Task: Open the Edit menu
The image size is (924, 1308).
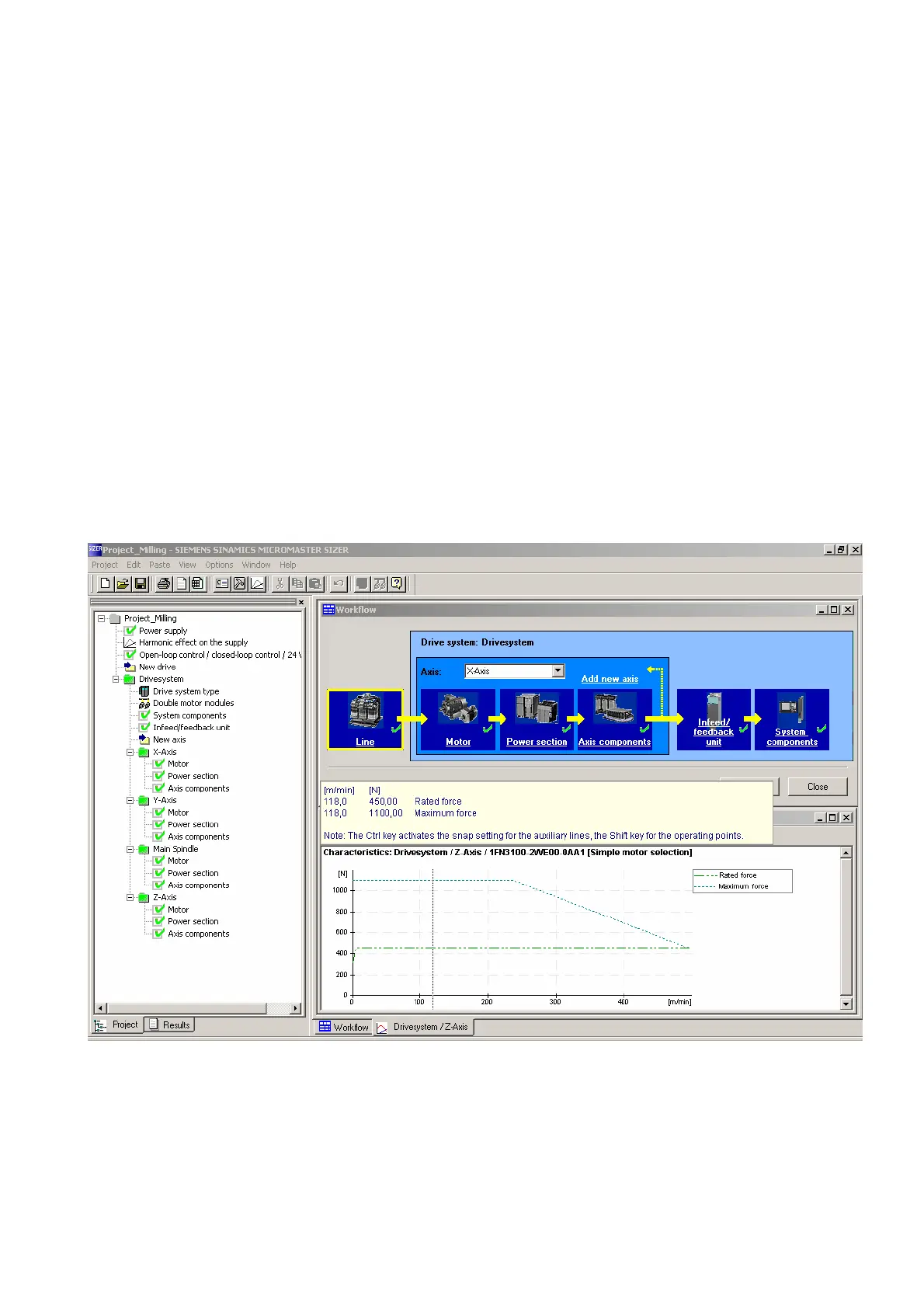Action: 134,565
